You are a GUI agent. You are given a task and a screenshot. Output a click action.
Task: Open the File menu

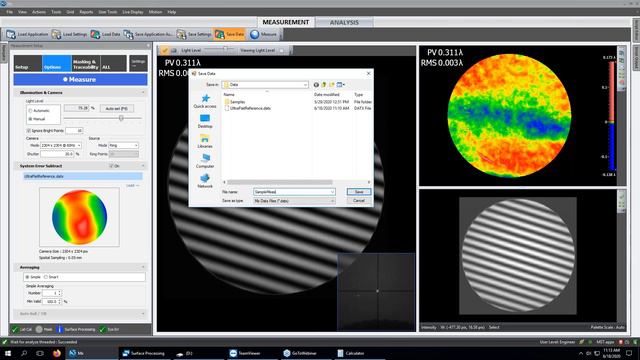coord(9,12)
